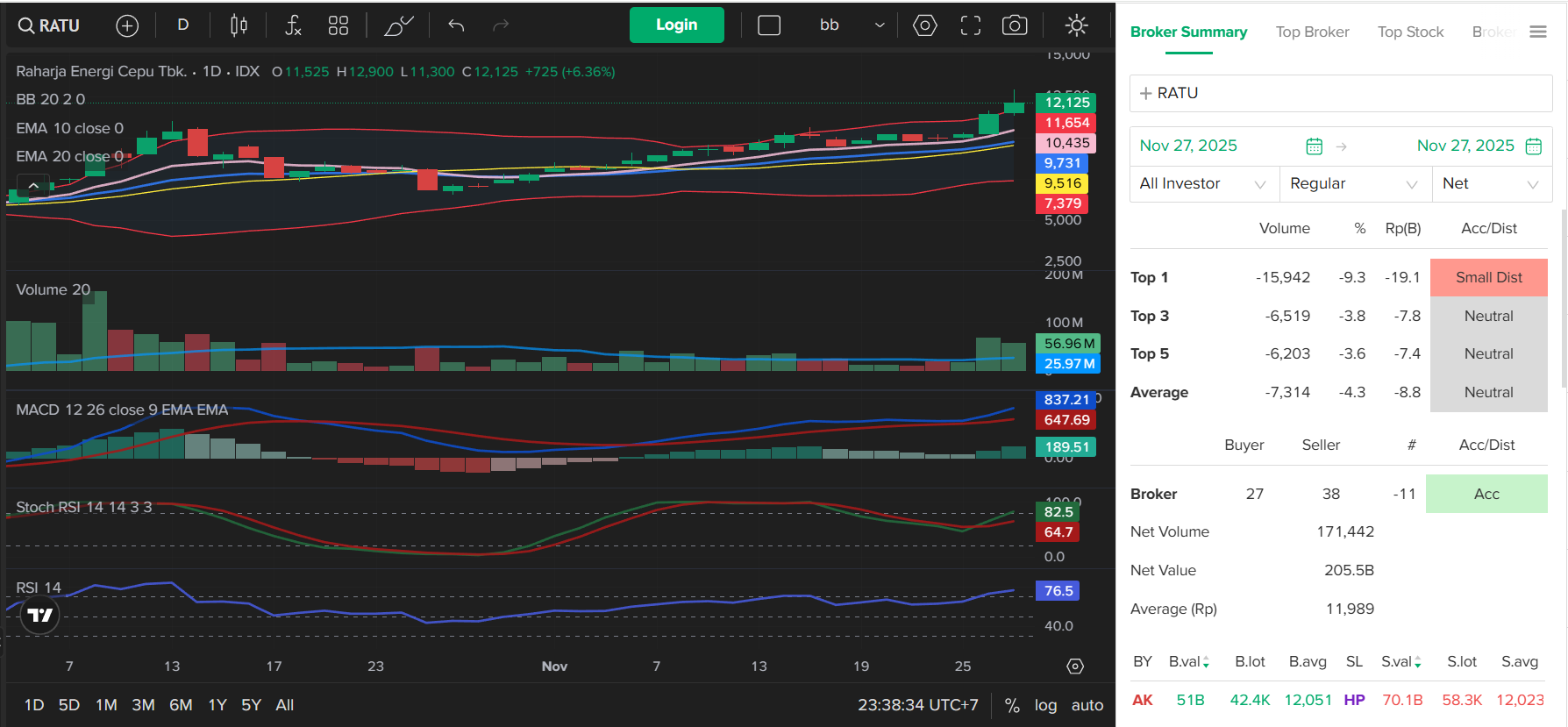Select the All time range
The image size is (1568, 727).
285,705
